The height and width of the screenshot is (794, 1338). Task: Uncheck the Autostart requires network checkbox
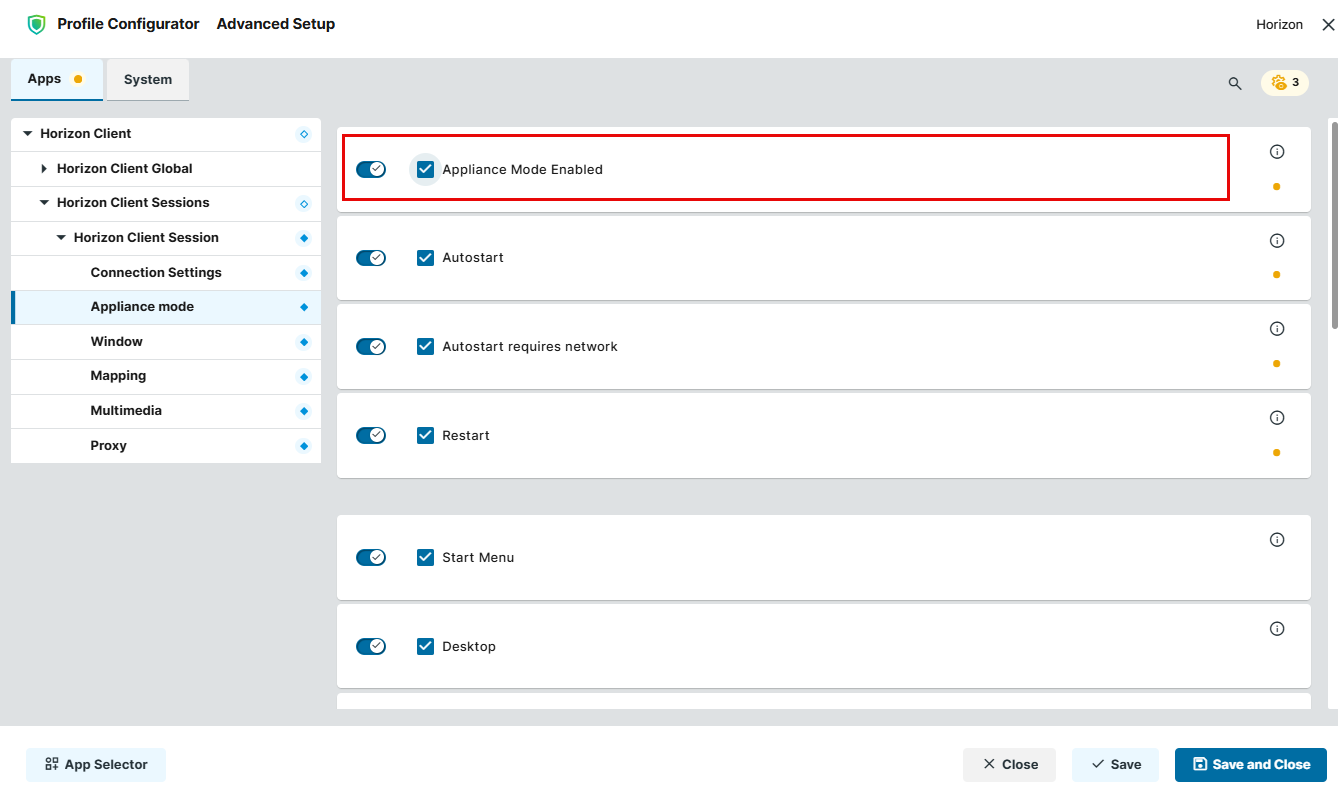pos(425,346)
